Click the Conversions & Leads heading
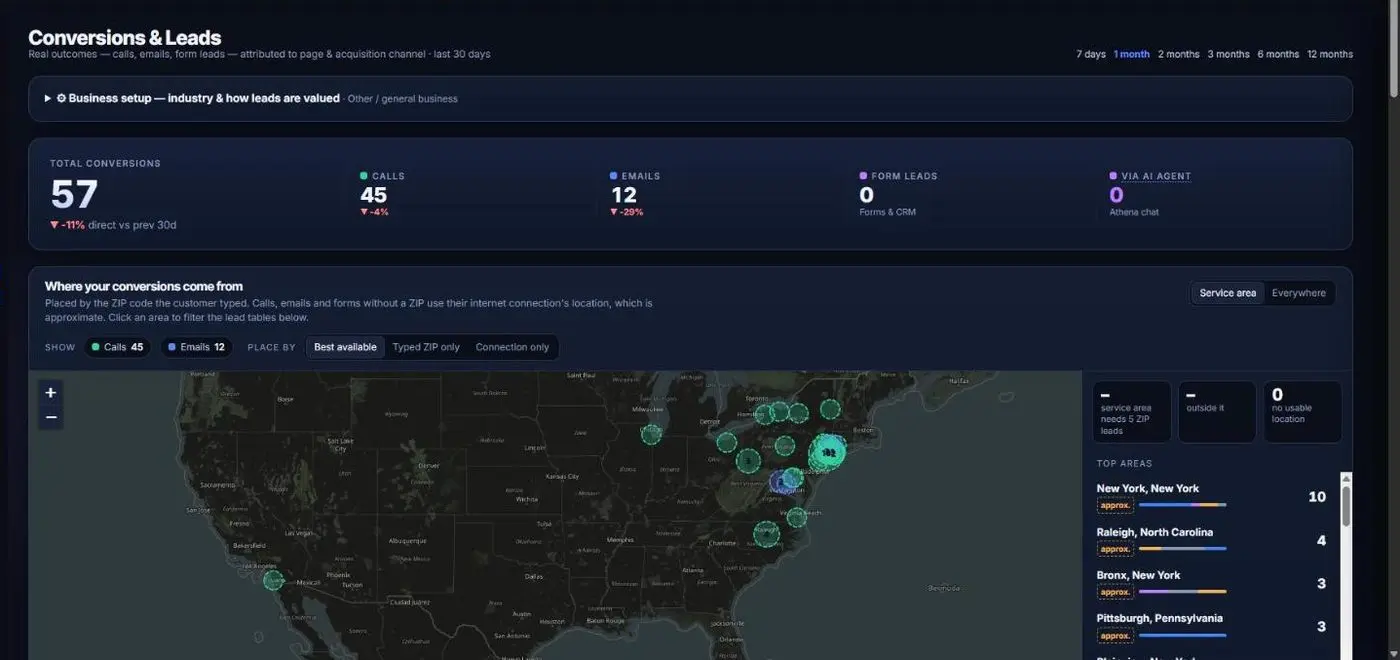1400x660 pixels. tap(125, 38)
